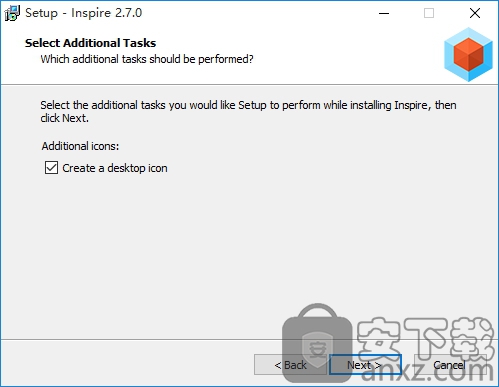Click the instruction paragraph about installing Inspire

coord(248,111)
